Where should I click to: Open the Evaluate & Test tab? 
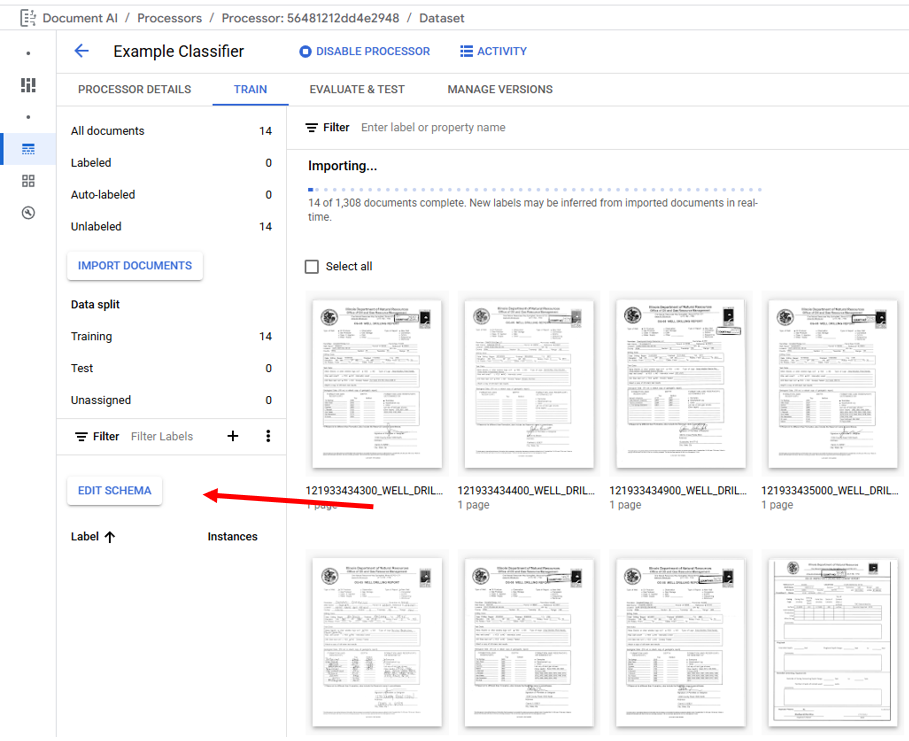pos(357,89)
